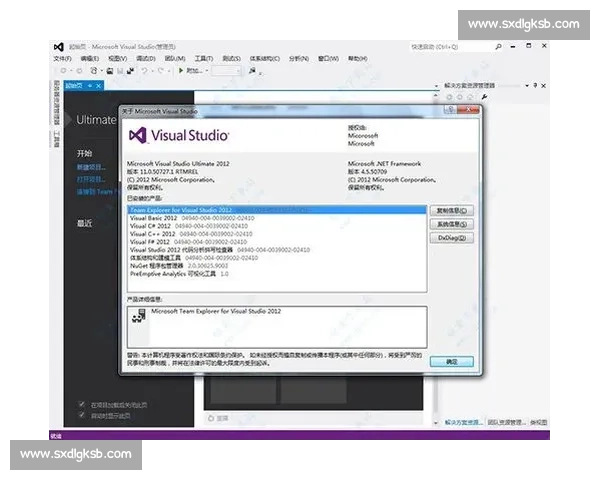Open the 文件(F) menu
Screen dimensions: 600x480
(x=62, y=59)
